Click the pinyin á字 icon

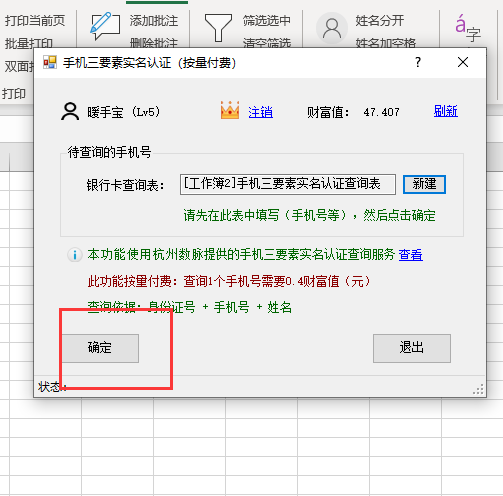point(468,28)
